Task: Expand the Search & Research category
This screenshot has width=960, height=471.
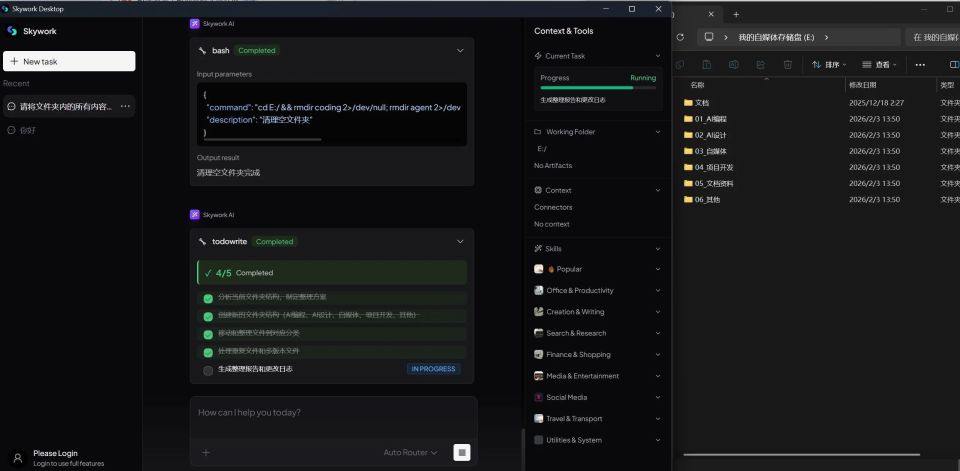Action: point(658,333)
